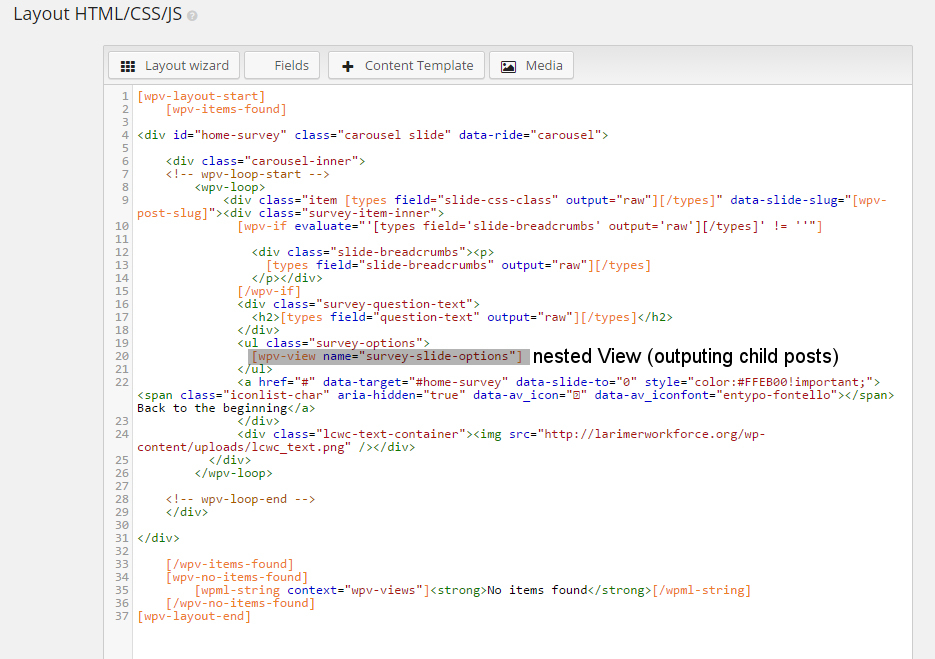This screenshot has height=659, width=935.
Task: Click the image icon on Media button
Action: [x=508, y=66]
